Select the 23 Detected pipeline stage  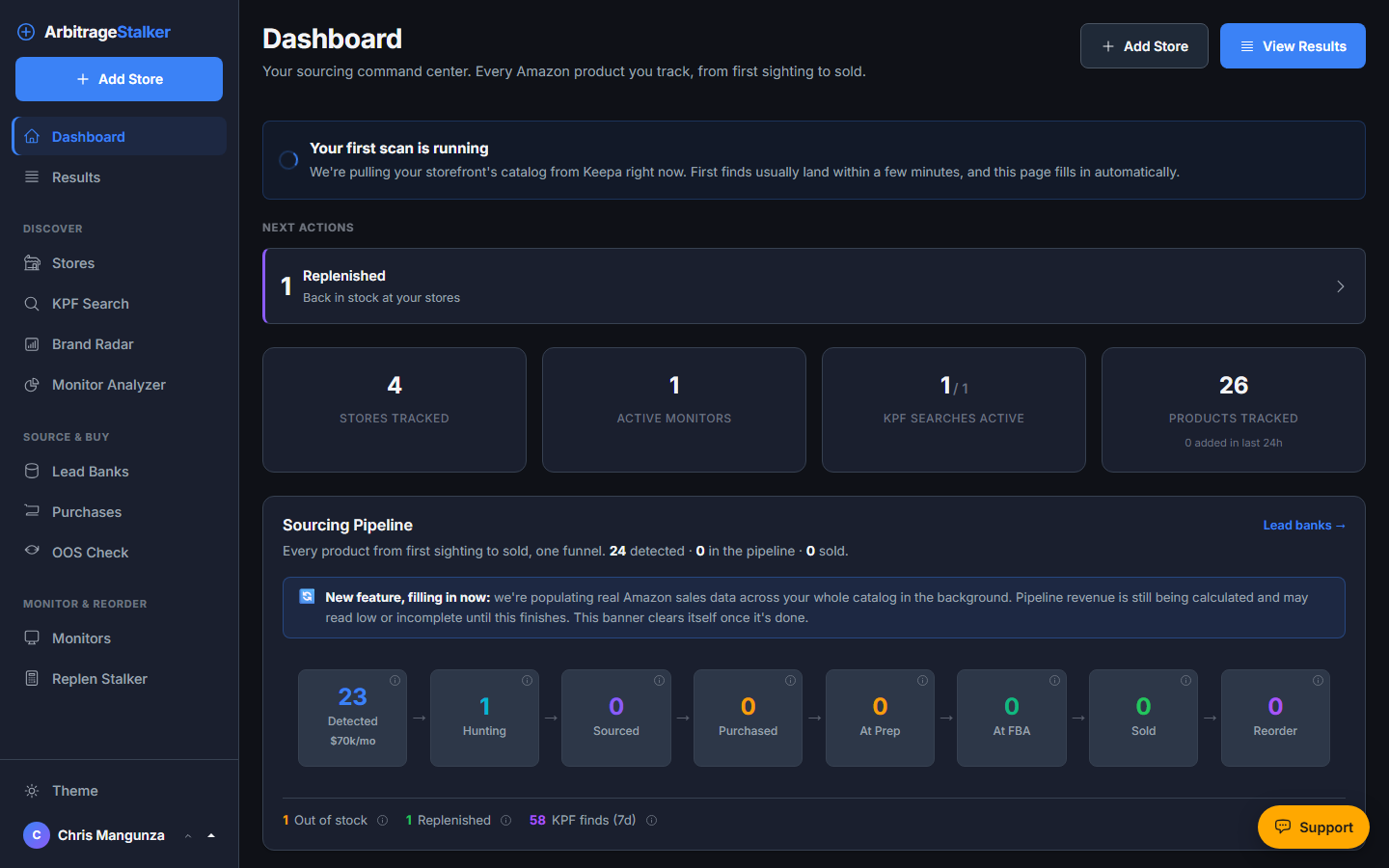tap(352, 719)
